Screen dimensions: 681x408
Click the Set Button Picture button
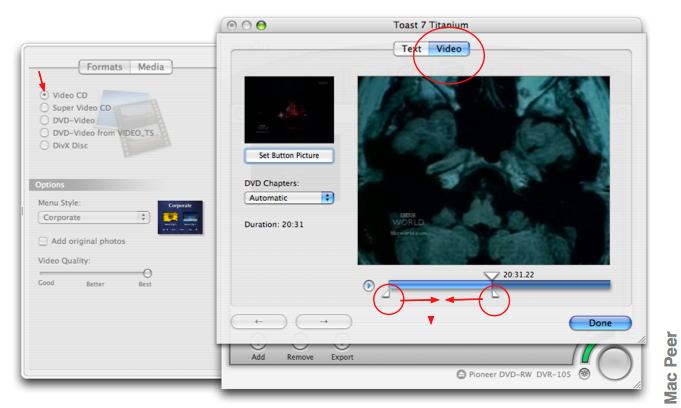289,156
